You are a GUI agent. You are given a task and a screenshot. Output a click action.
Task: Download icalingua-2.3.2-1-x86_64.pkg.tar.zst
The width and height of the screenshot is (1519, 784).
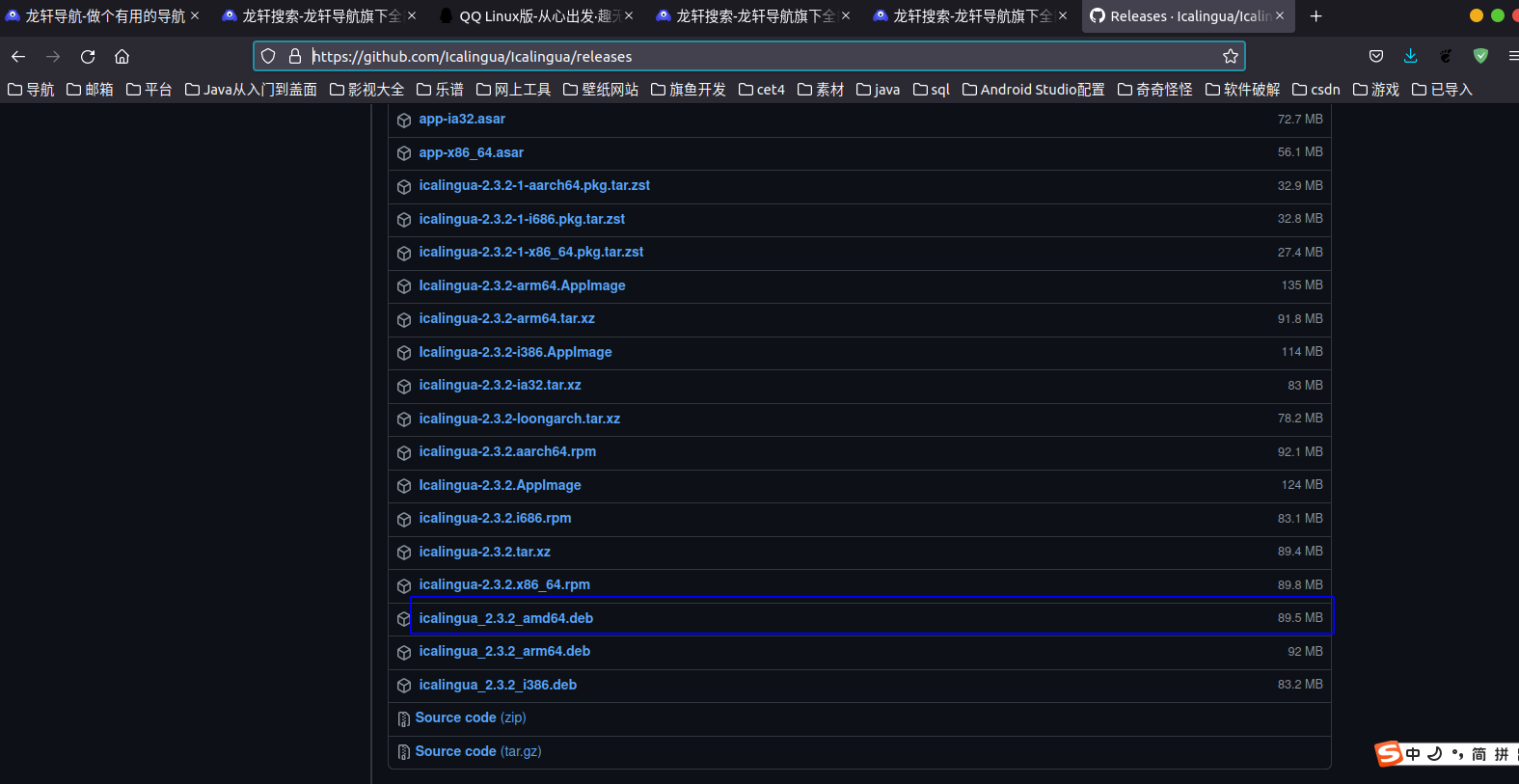531,252
